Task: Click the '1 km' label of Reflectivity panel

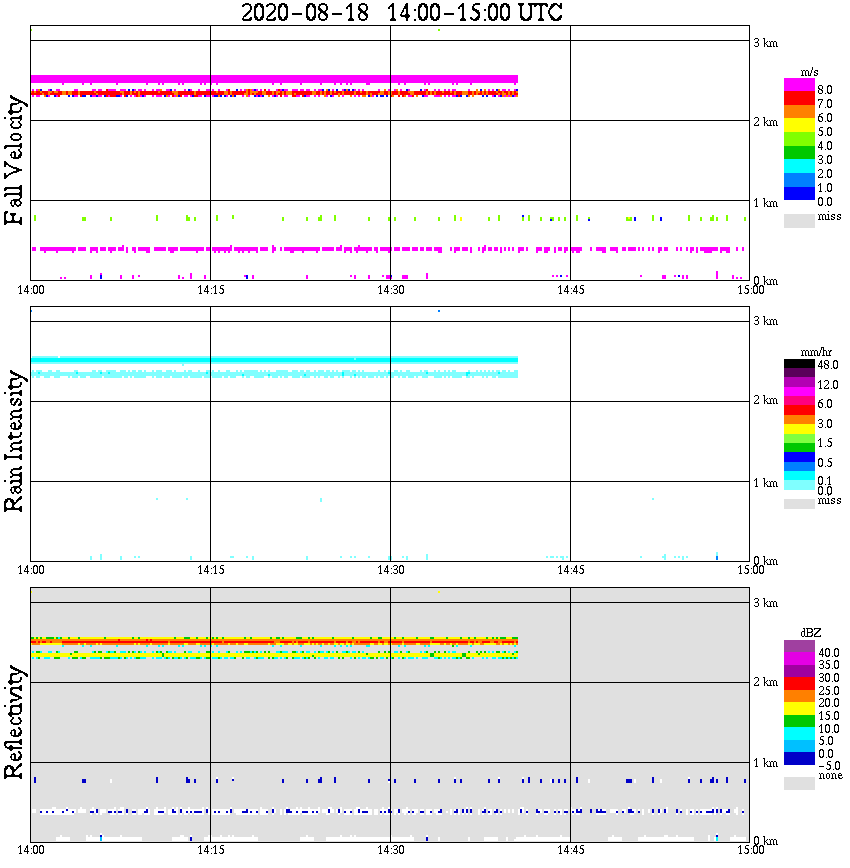Action: pos(765,763)
